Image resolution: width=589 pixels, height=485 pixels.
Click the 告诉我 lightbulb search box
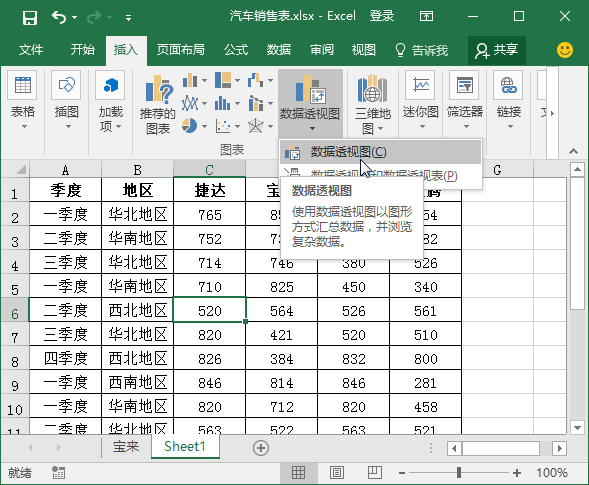(x=421, y=50)
